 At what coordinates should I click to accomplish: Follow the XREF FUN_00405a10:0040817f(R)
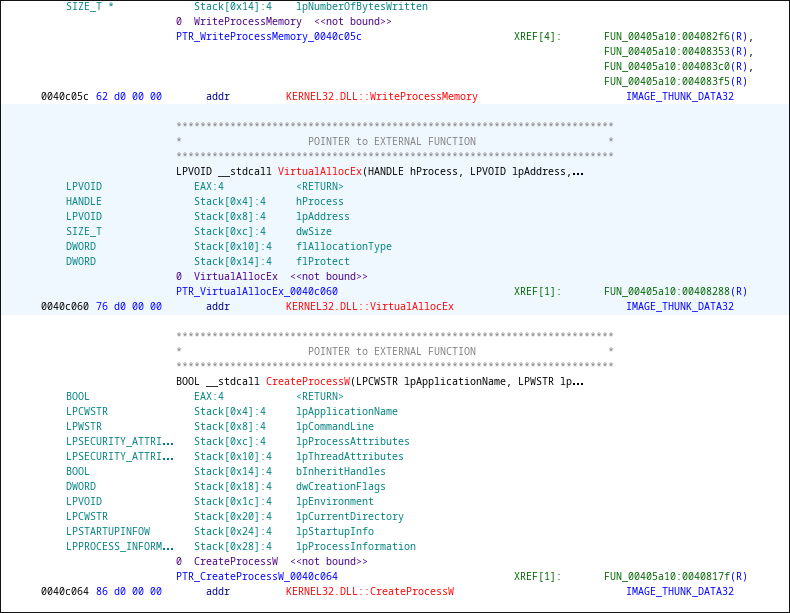tap(675, 577)
